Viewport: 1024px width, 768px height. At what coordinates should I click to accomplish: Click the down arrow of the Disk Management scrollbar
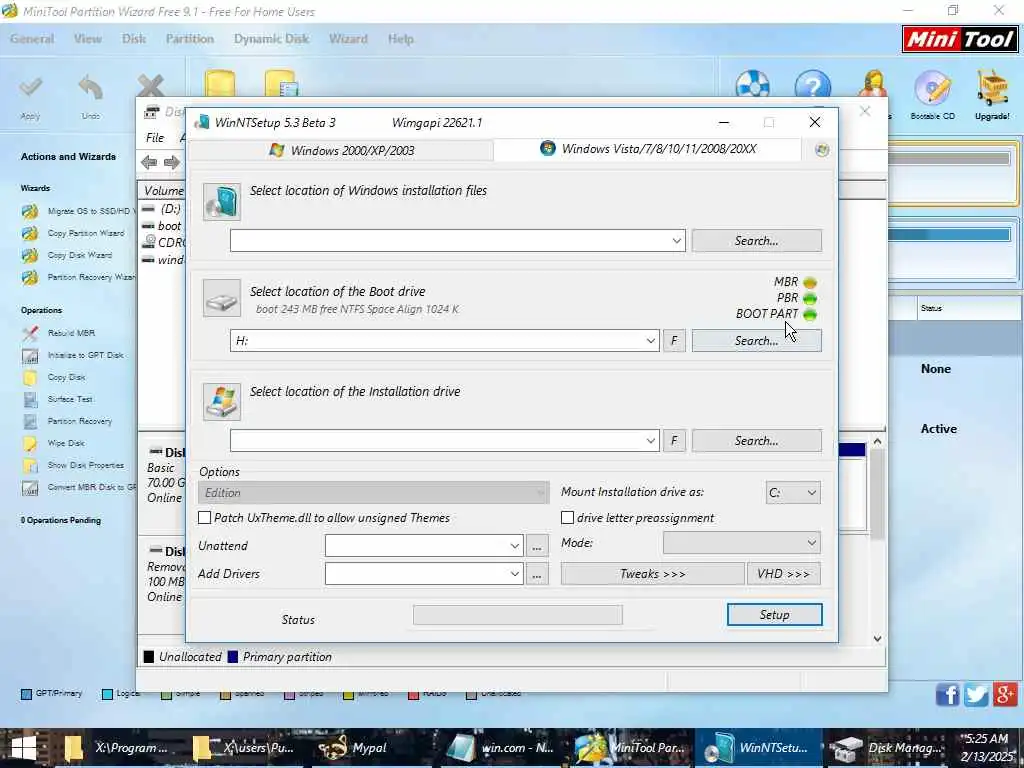(x=878, y=639)
